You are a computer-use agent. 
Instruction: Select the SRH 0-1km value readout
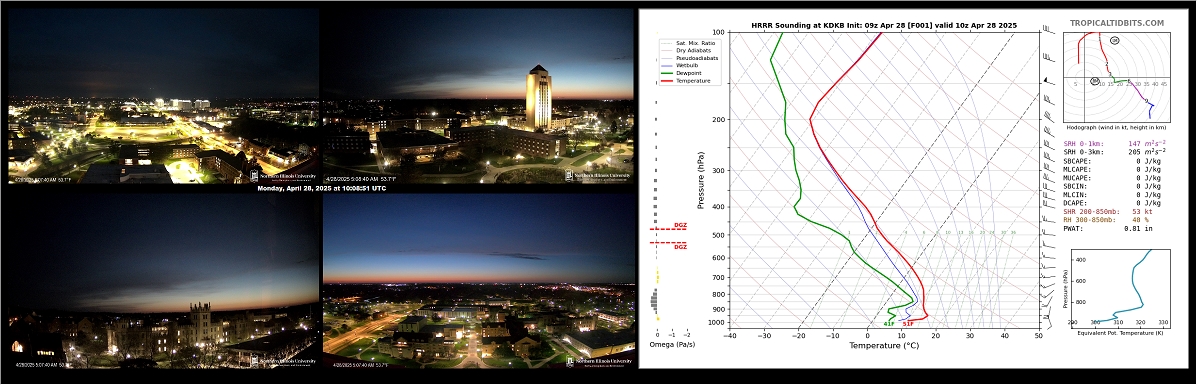(1115, 143)
